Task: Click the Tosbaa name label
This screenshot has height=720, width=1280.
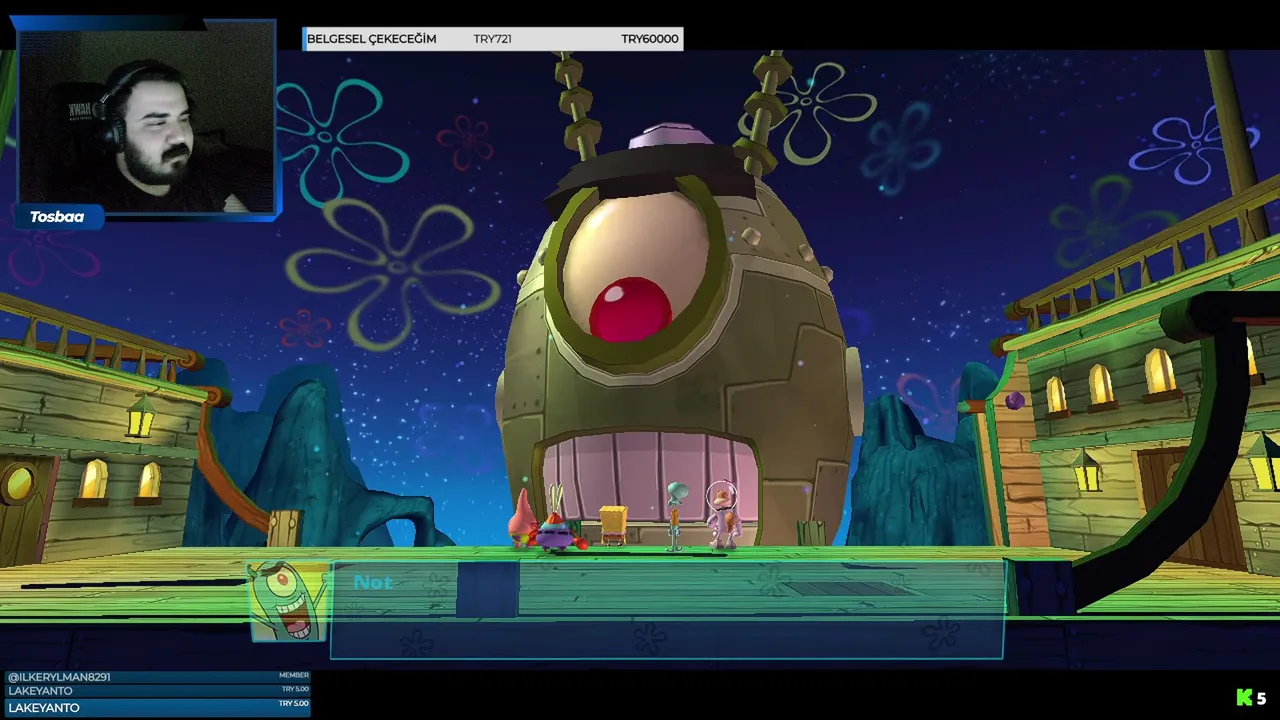Action: coord(57,217)
